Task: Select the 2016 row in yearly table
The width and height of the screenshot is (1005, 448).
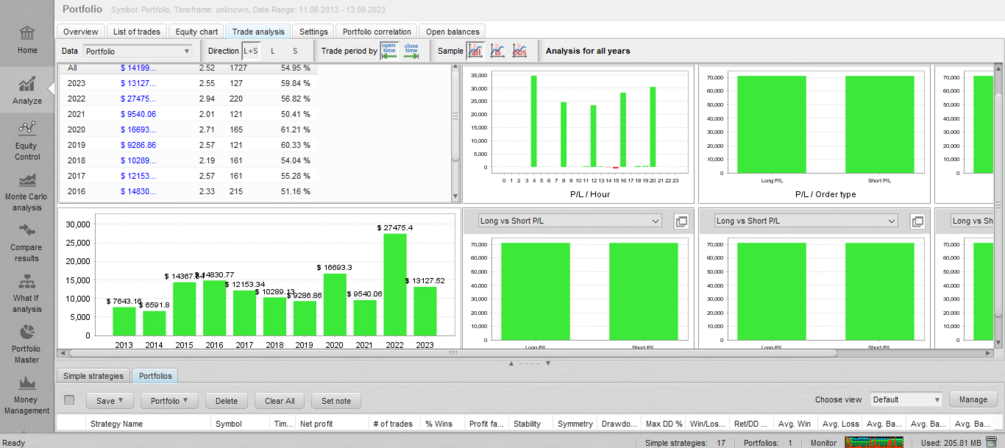Action: 189,191
